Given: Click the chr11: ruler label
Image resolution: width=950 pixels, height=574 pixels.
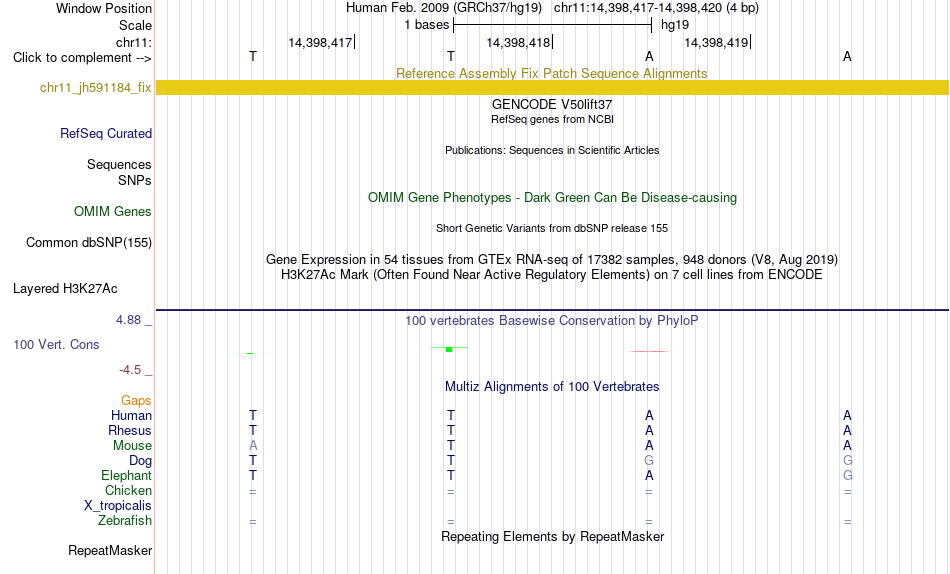Looking at the screenshot, I should (133, 42).
